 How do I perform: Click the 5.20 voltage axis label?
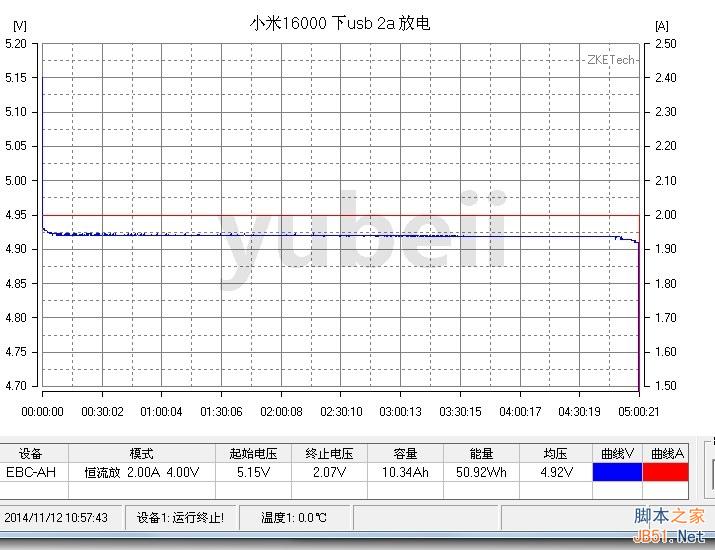16,44
